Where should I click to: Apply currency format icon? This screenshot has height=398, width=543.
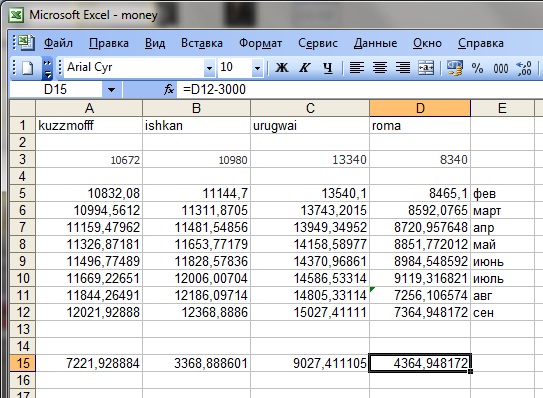click(x=454, y=68)
